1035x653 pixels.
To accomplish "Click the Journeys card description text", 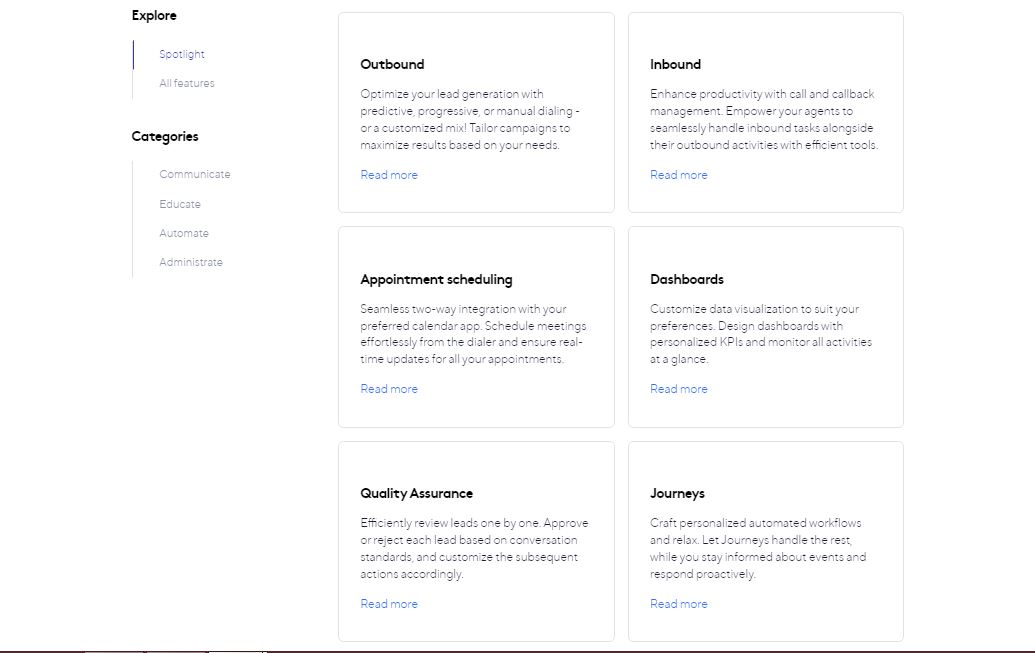I will [757, 549].
